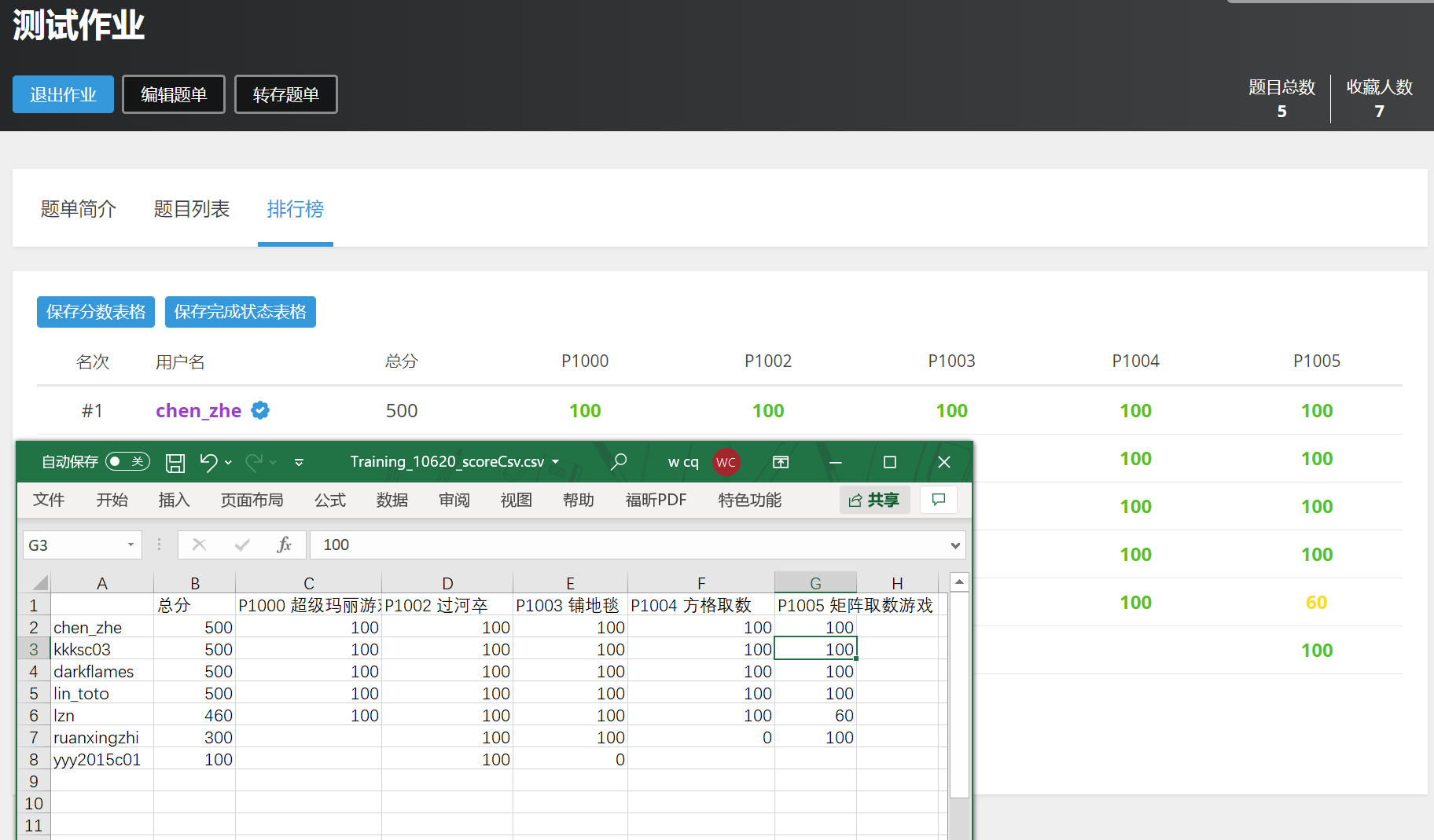The width and height of the screenshot is (1434, 840).
Task: Click the insert function fx icon
Action: (x=285, y=545)
